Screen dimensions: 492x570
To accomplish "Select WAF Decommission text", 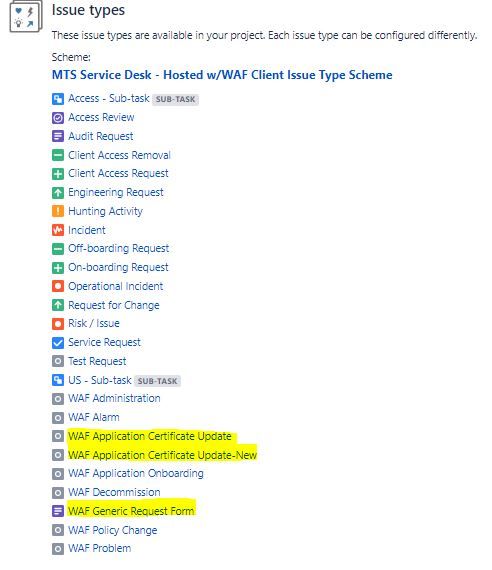I will tap(114, 493).
